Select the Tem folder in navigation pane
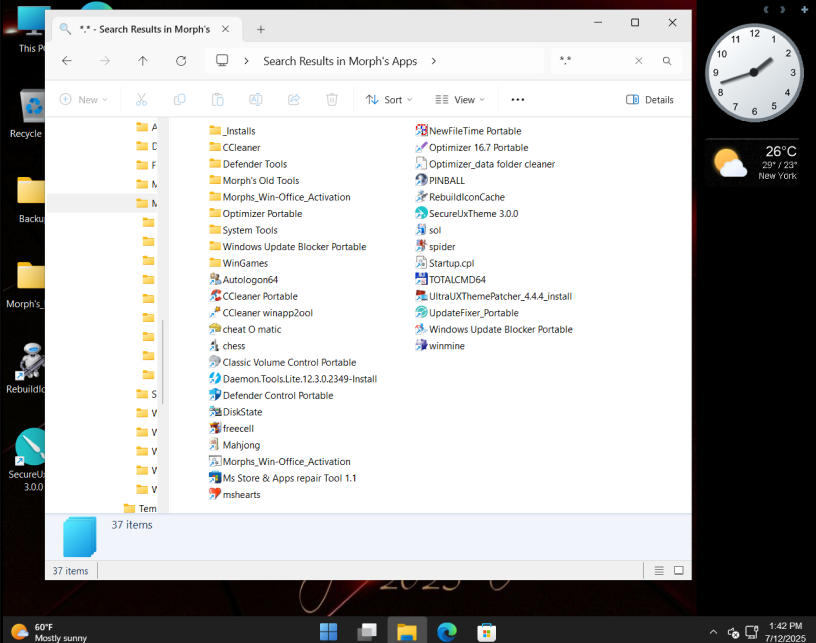 pyautogui.click(x=140, y=508)
